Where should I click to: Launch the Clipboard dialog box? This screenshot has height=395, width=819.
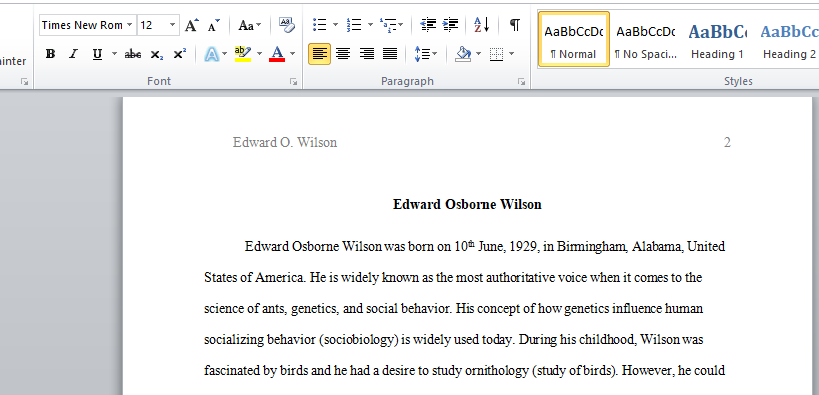(24, 82)
